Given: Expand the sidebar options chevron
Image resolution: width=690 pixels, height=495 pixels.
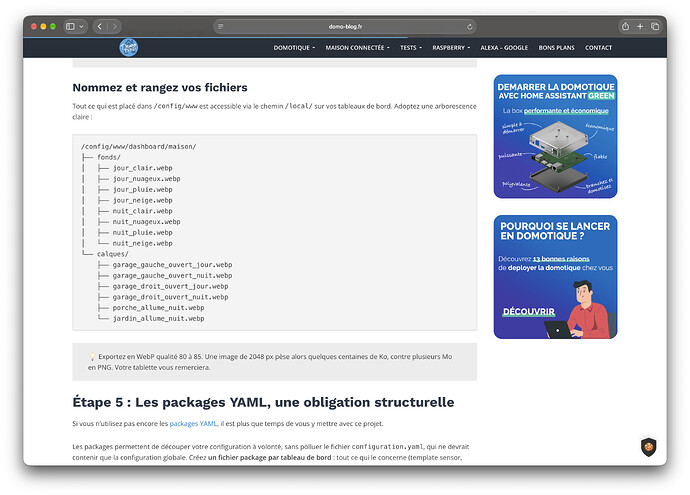Looking at the screenshot, I should coord(81,26).
